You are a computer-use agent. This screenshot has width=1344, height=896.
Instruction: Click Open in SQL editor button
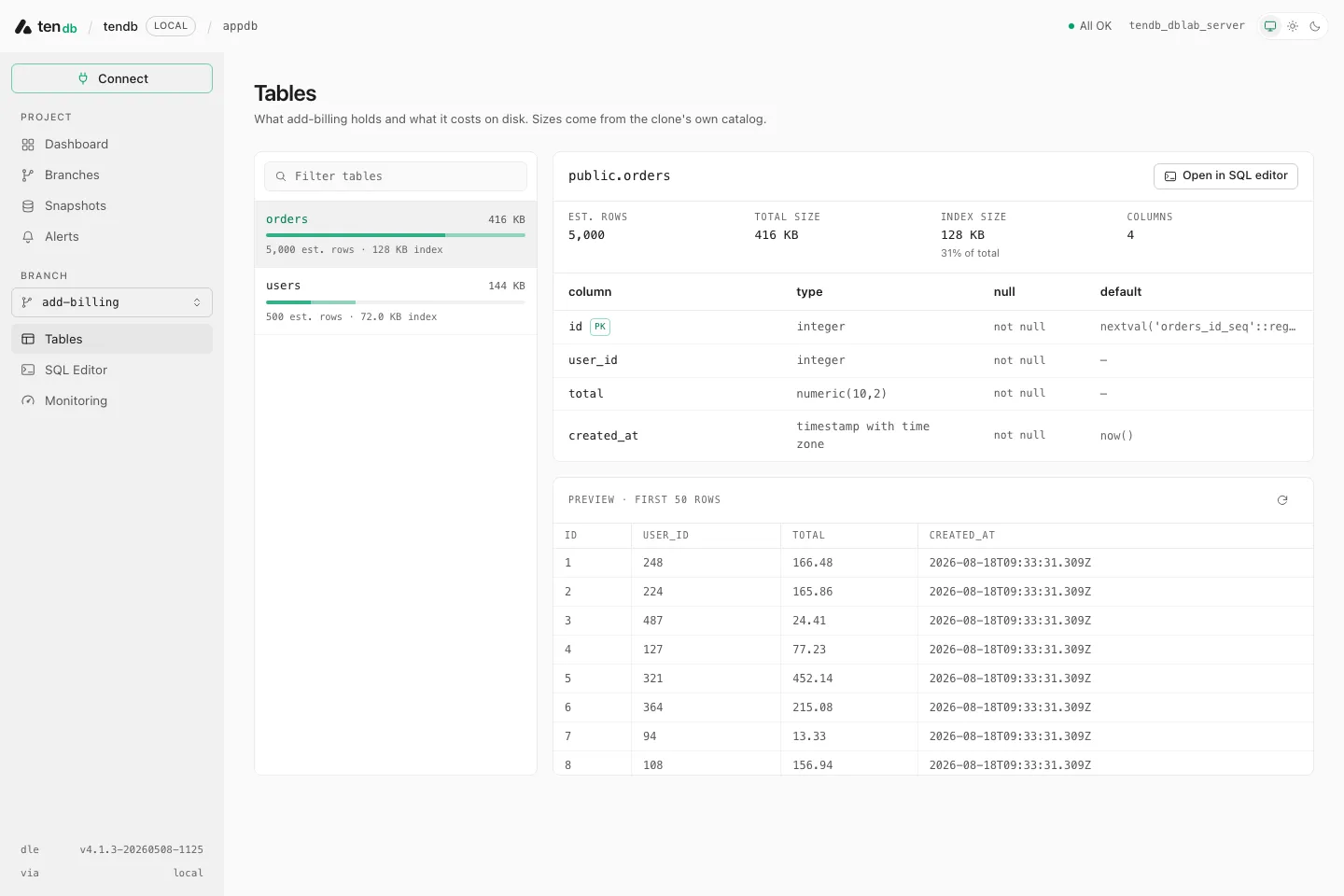[1225, 176]
